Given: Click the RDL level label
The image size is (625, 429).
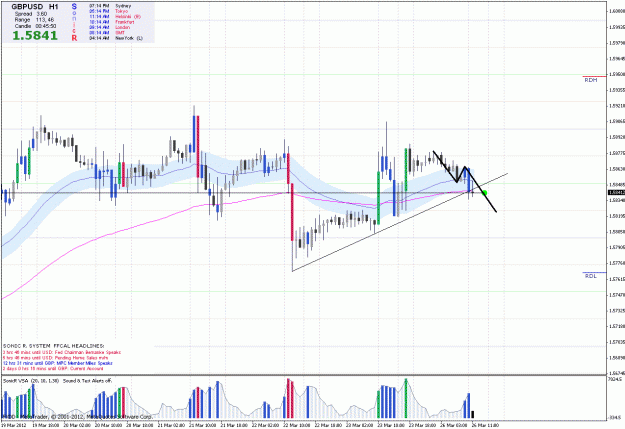Looking at the screenshot, I should click(x=591, y=276).
